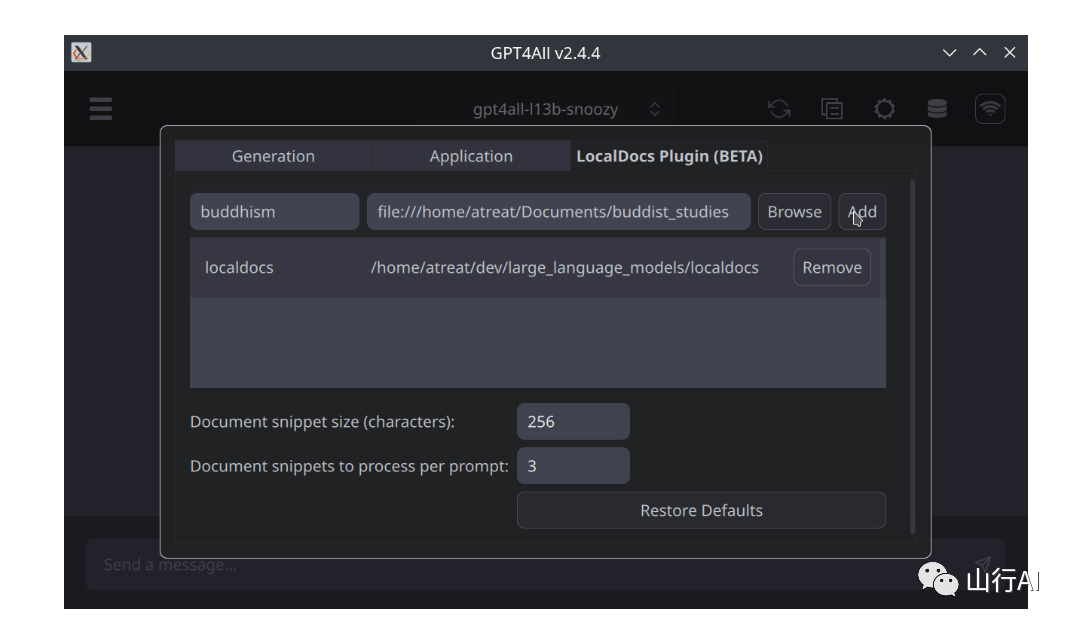Click the LocalDocs database icon
The width and height of the screenshot is (1076, 628).
[937, 109]
